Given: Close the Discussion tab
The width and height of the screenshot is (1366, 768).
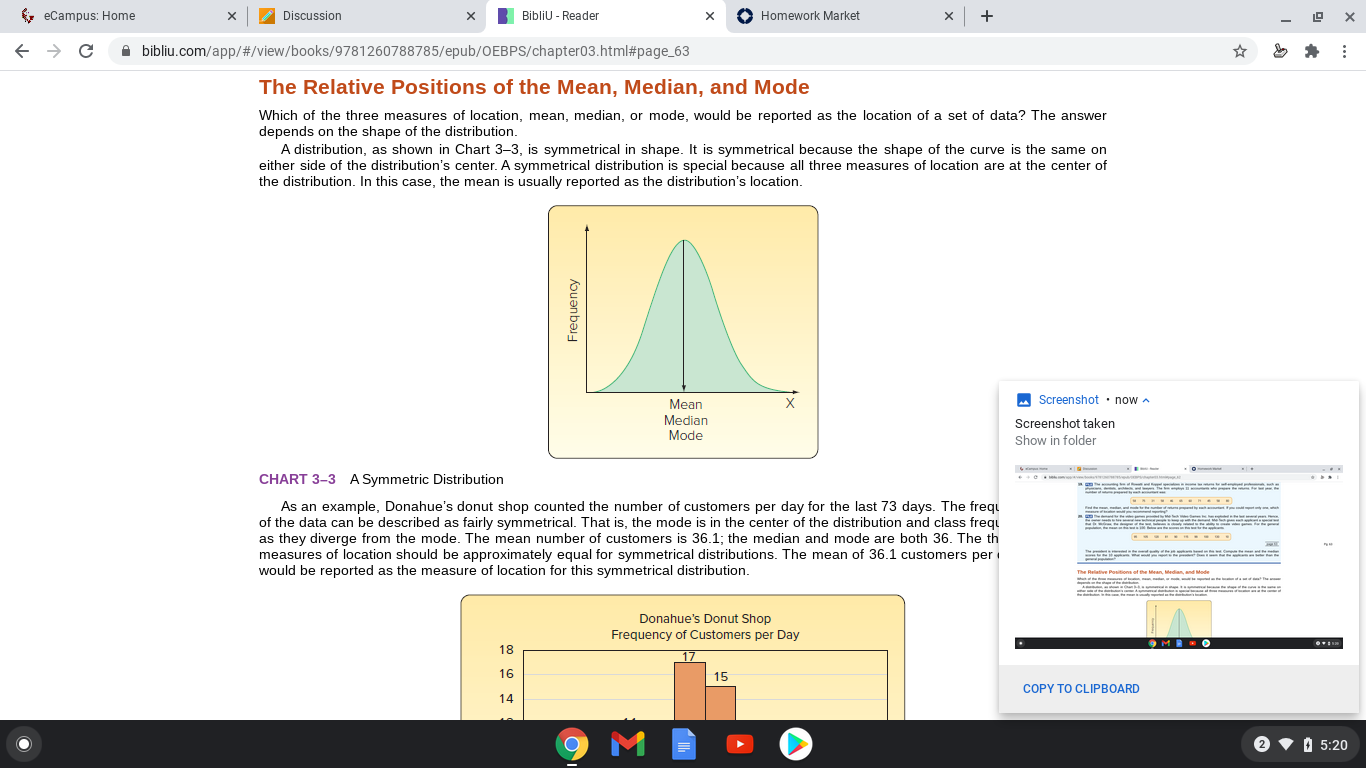Looking at the screenshot, I should point(471,16).
